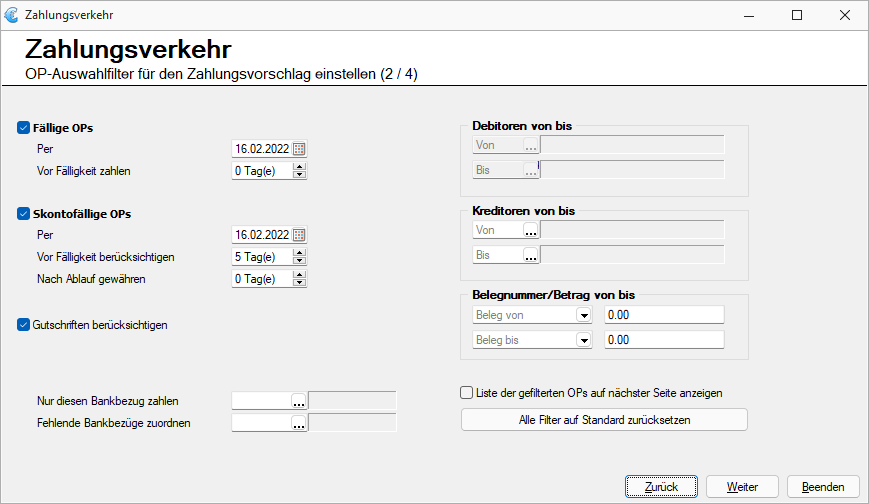
Task: Expand the Beleg von dropdown
Action: 584,315
